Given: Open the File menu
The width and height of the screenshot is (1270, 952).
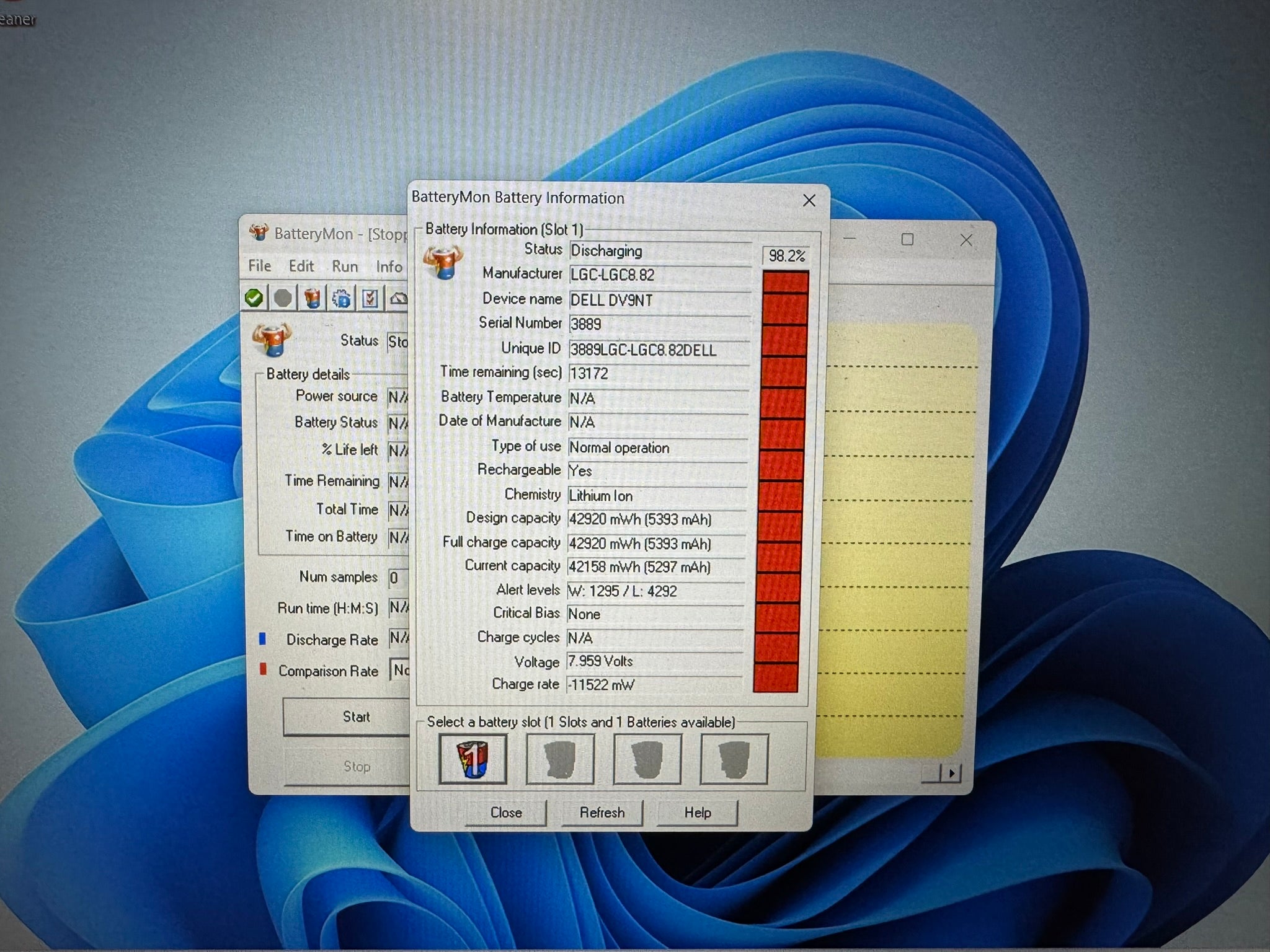Looking at the screenshot, I should point(260,266).
